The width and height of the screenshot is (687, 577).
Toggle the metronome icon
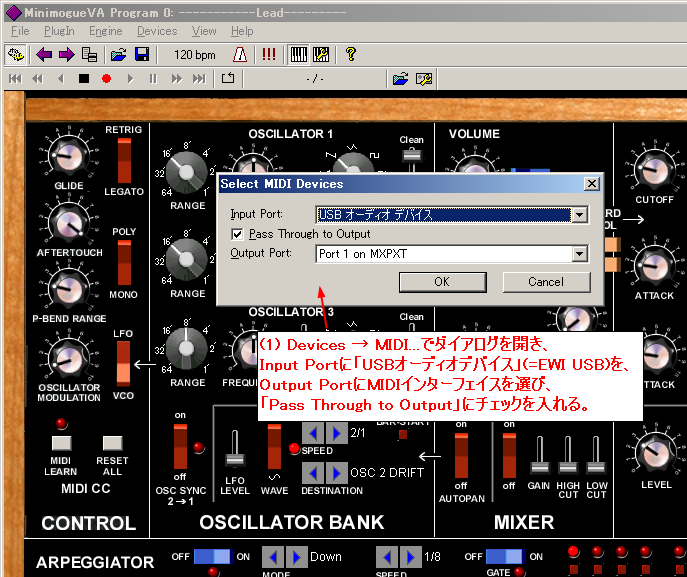click(240, 55)
